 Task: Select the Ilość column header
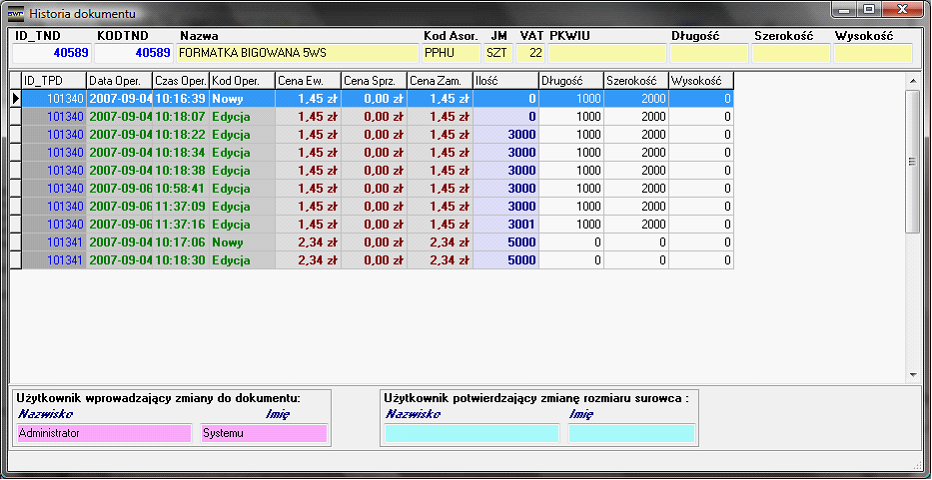(x=505, y=80)
